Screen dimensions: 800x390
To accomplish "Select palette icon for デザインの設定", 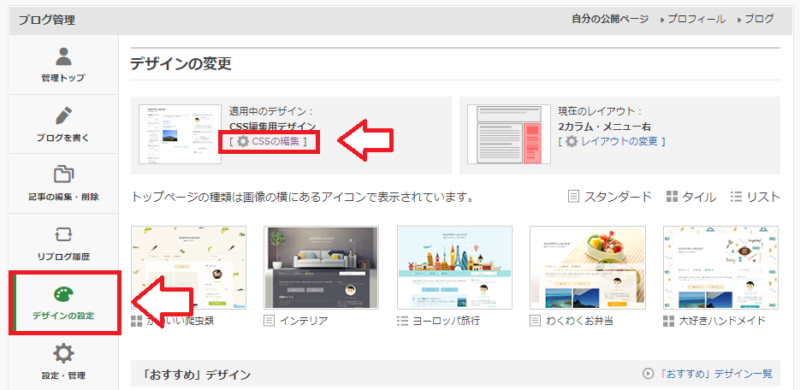I will (x=63, y=294).
